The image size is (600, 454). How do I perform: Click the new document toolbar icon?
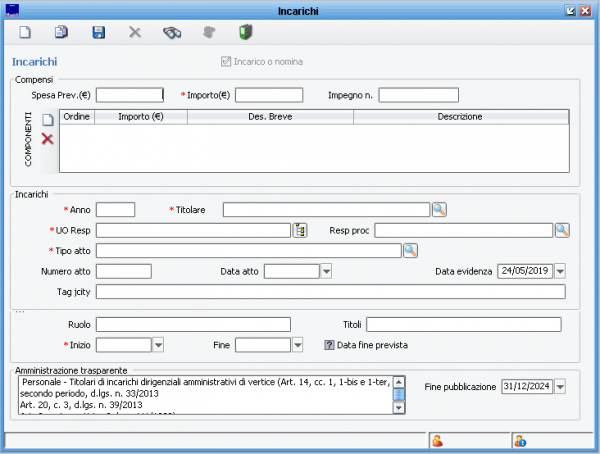26,33
